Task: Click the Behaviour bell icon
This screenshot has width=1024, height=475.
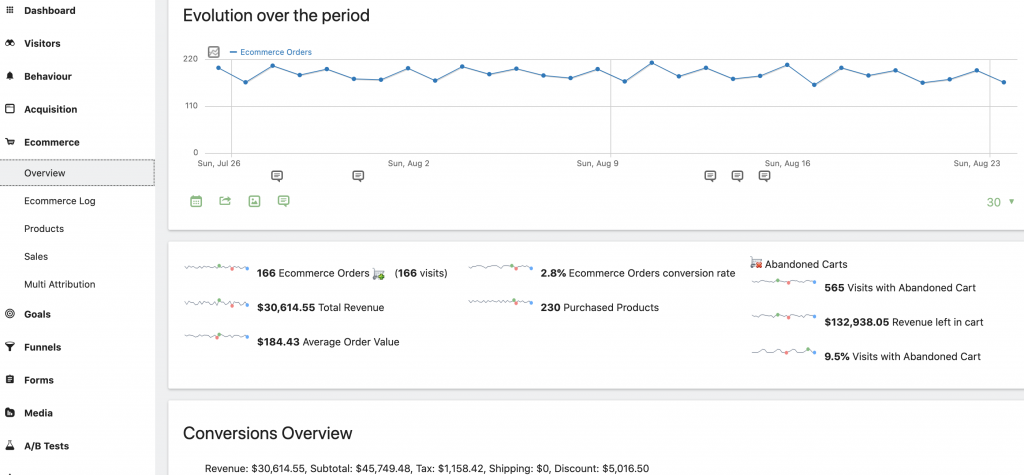Action: click(10, 76)
